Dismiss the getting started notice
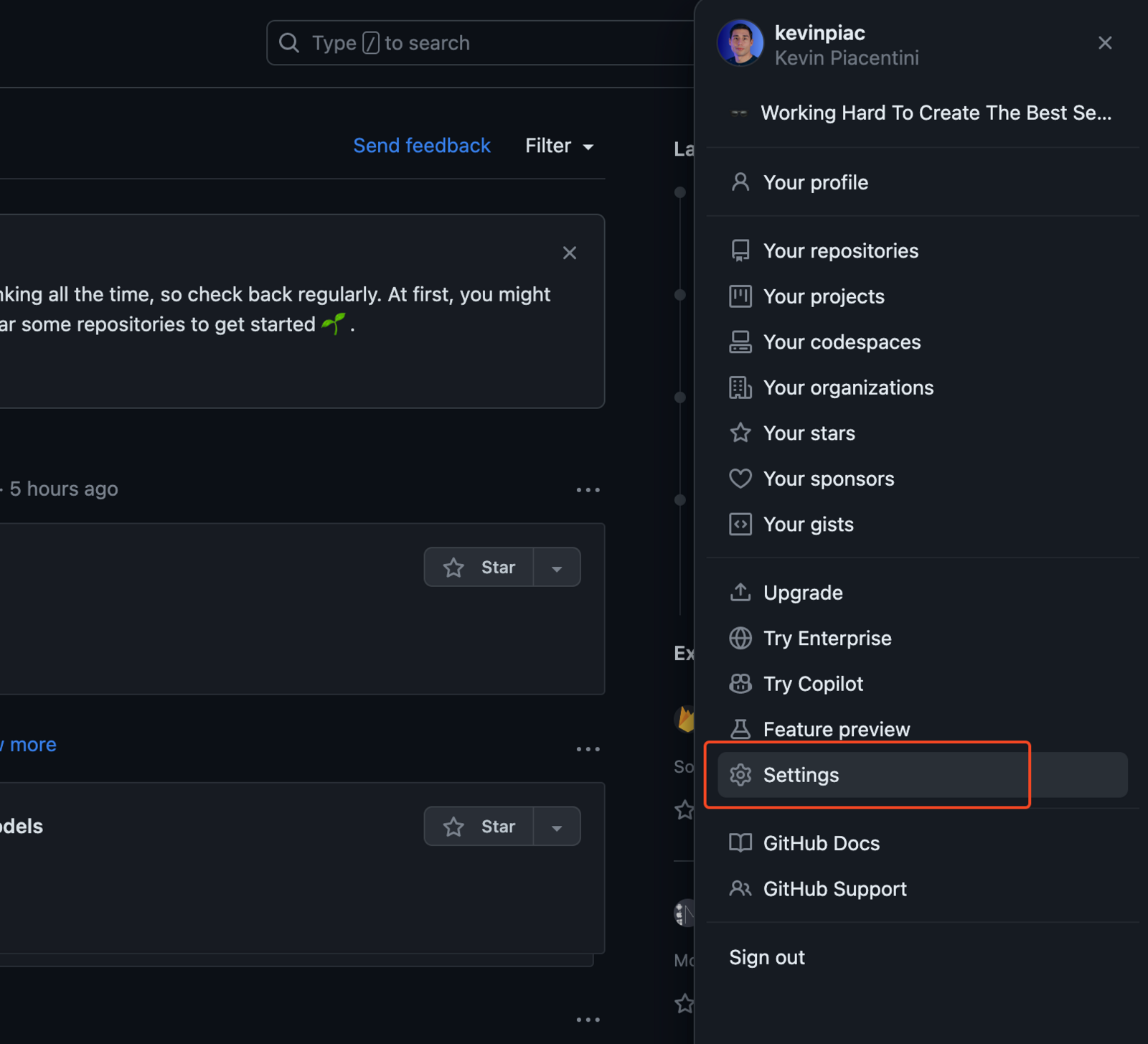 point(569,253)
